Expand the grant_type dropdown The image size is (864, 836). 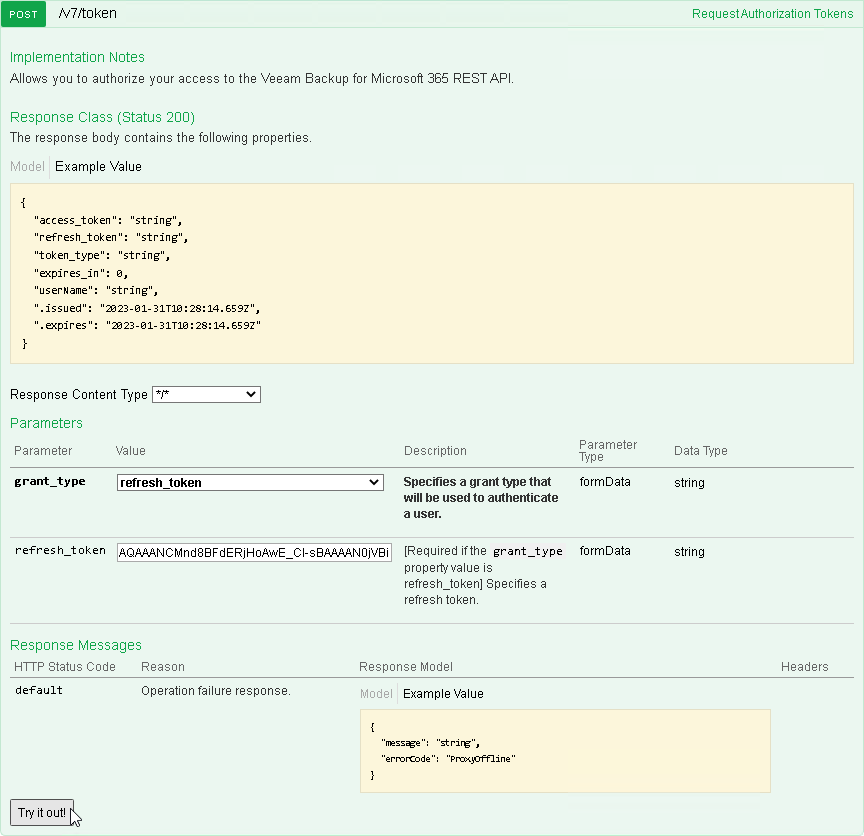point(250,483)
